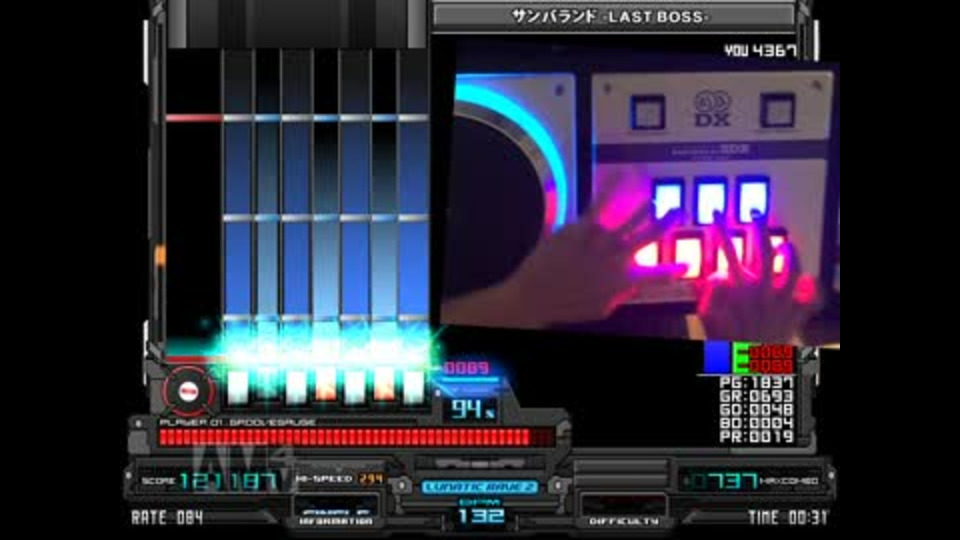Viewport: 960px width, 540px height.
Task: Click the white key beside the scratch icon
Action: point(238,387)
